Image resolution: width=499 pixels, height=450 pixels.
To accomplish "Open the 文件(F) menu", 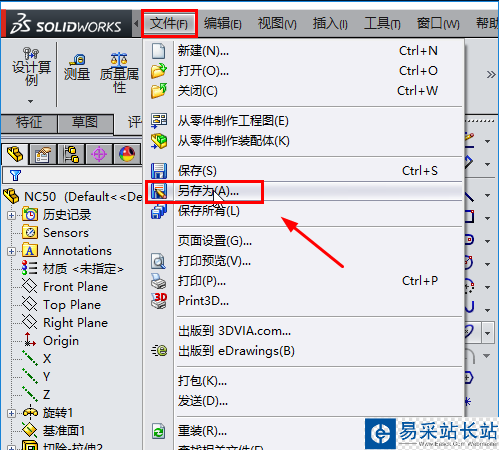I will click(x=169, y=24).
